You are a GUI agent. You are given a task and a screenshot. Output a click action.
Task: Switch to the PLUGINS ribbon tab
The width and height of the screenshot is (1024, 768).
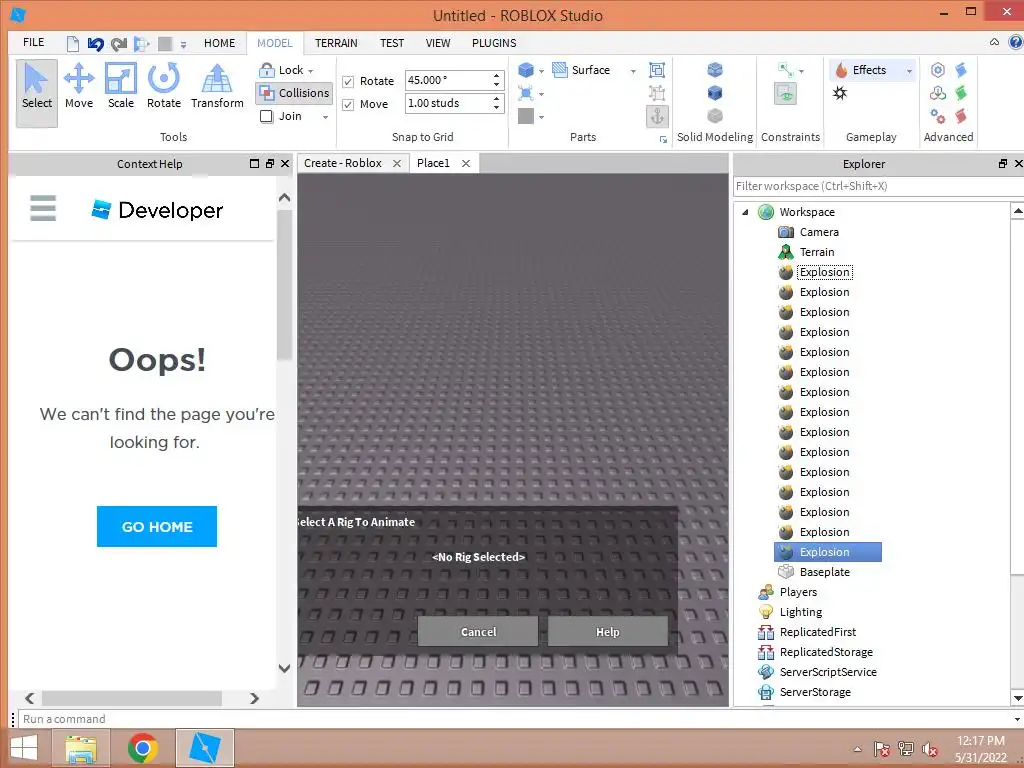pyautogui.click(x=494, y=43)
